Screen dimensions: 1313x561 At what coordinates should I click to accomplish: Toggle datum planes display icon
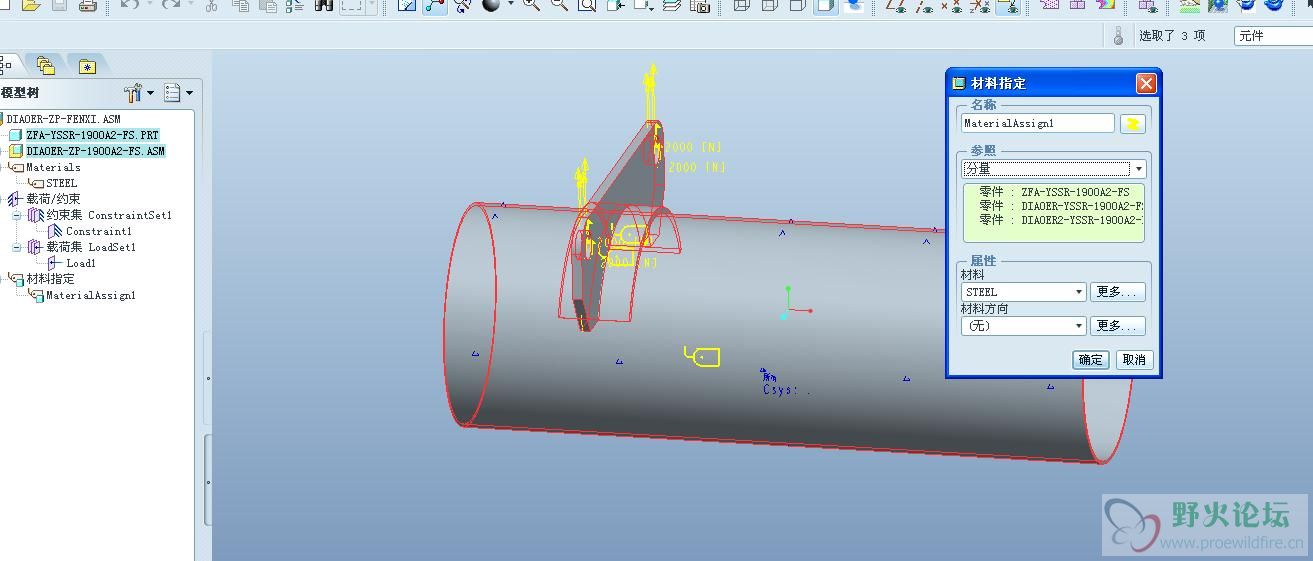(897, 5)
